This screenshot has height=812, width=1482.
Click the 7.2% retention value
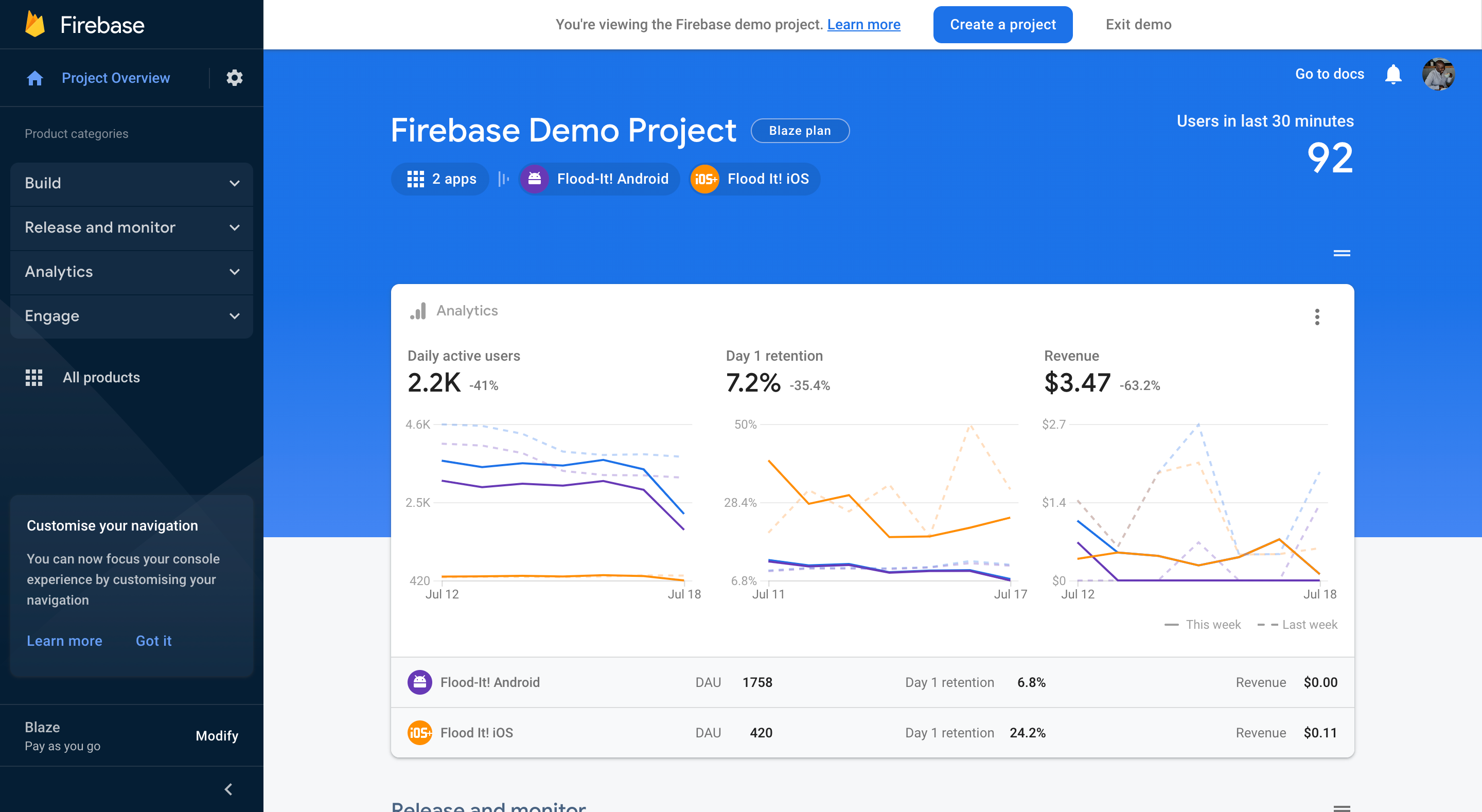click(753, 383)
